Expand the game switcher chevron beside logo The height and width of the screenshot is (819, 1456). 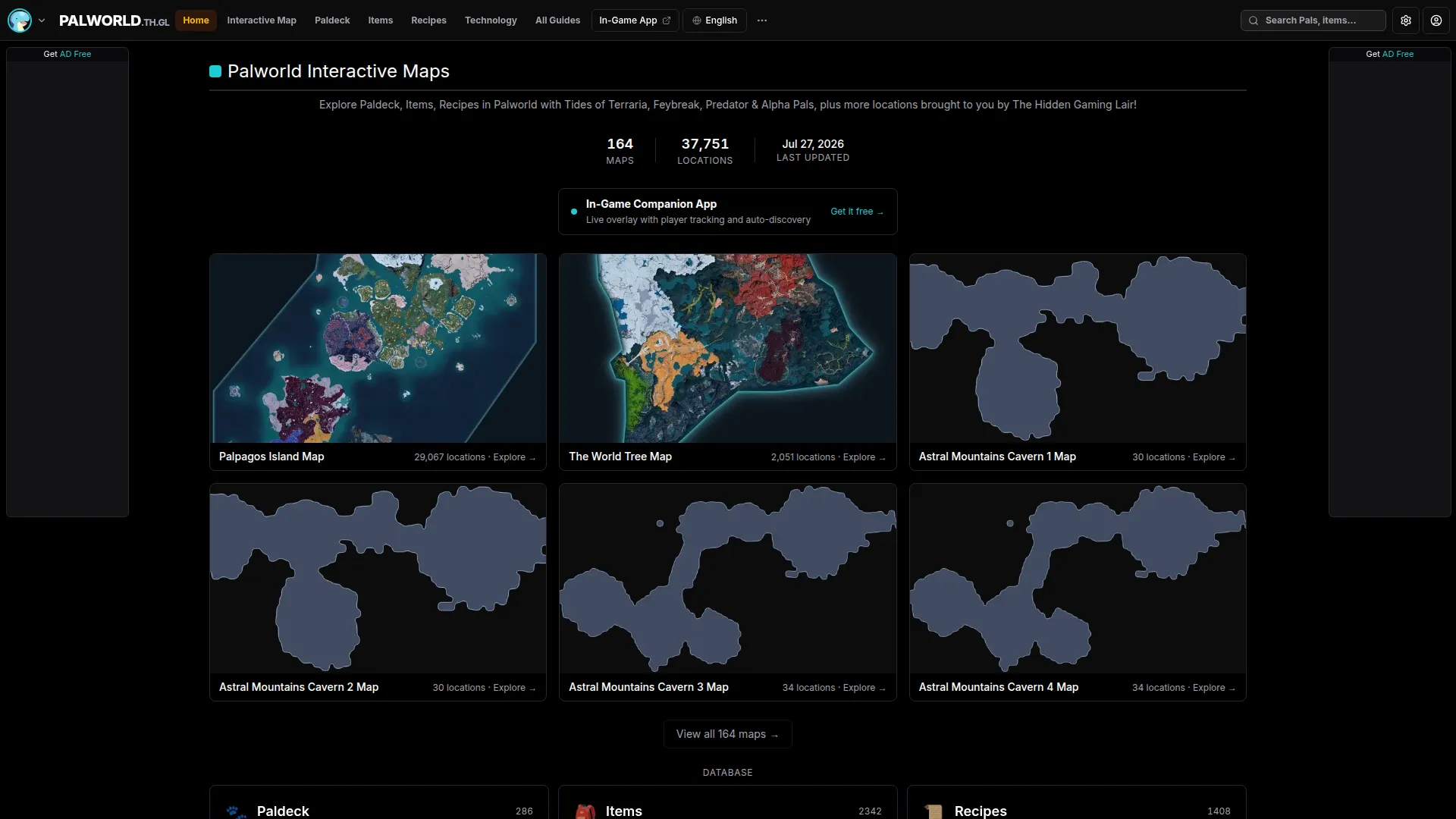click(x=42, y=20)
